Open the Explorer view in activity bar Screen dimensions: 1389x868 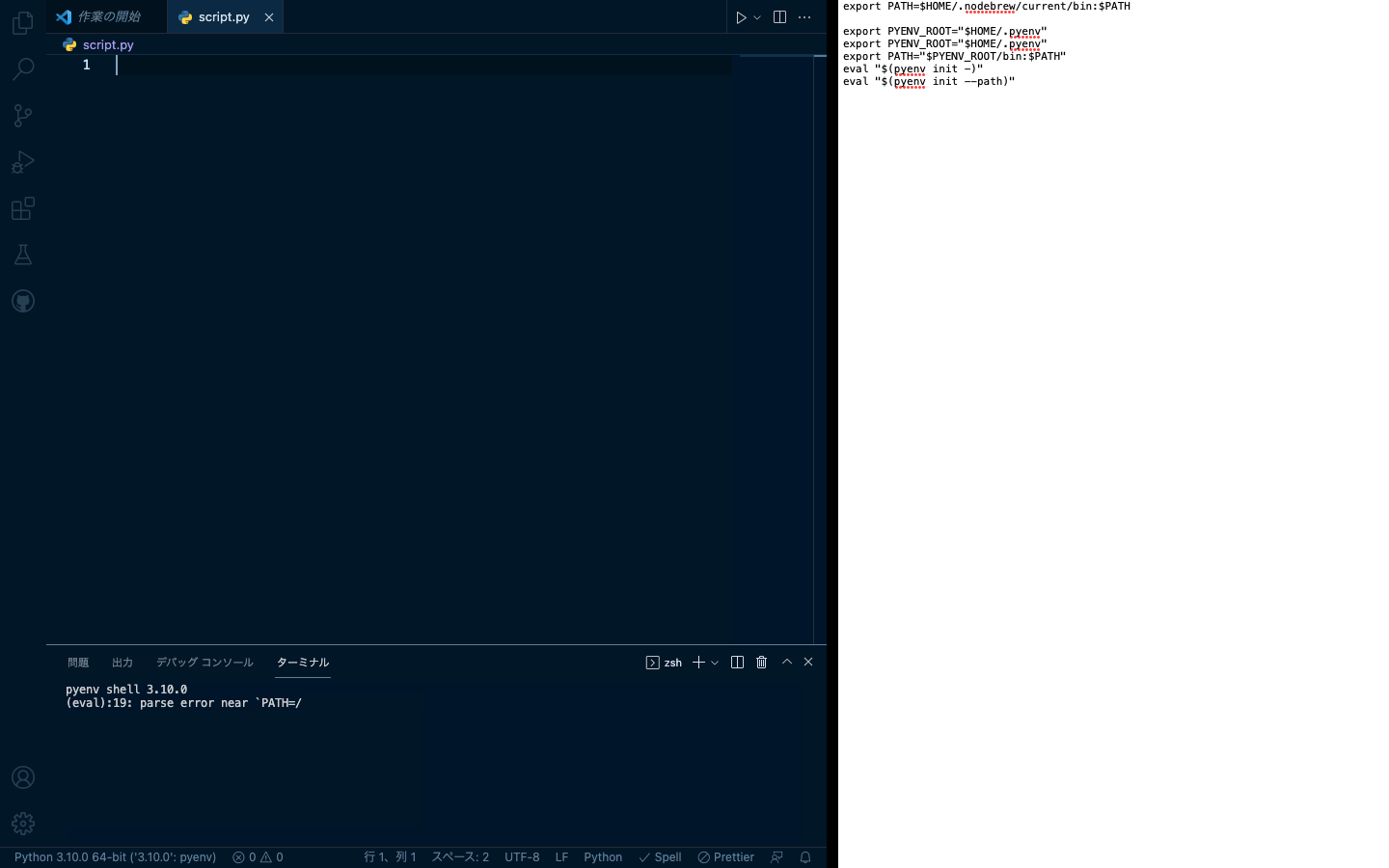pos(23,22)
